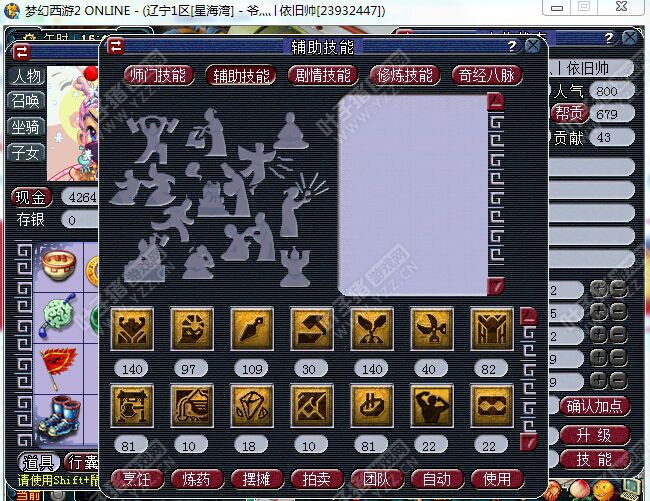The width and height of the screenshot is (650, 501).
Task: Click the 团队 button
Action: tap(377, 479)
